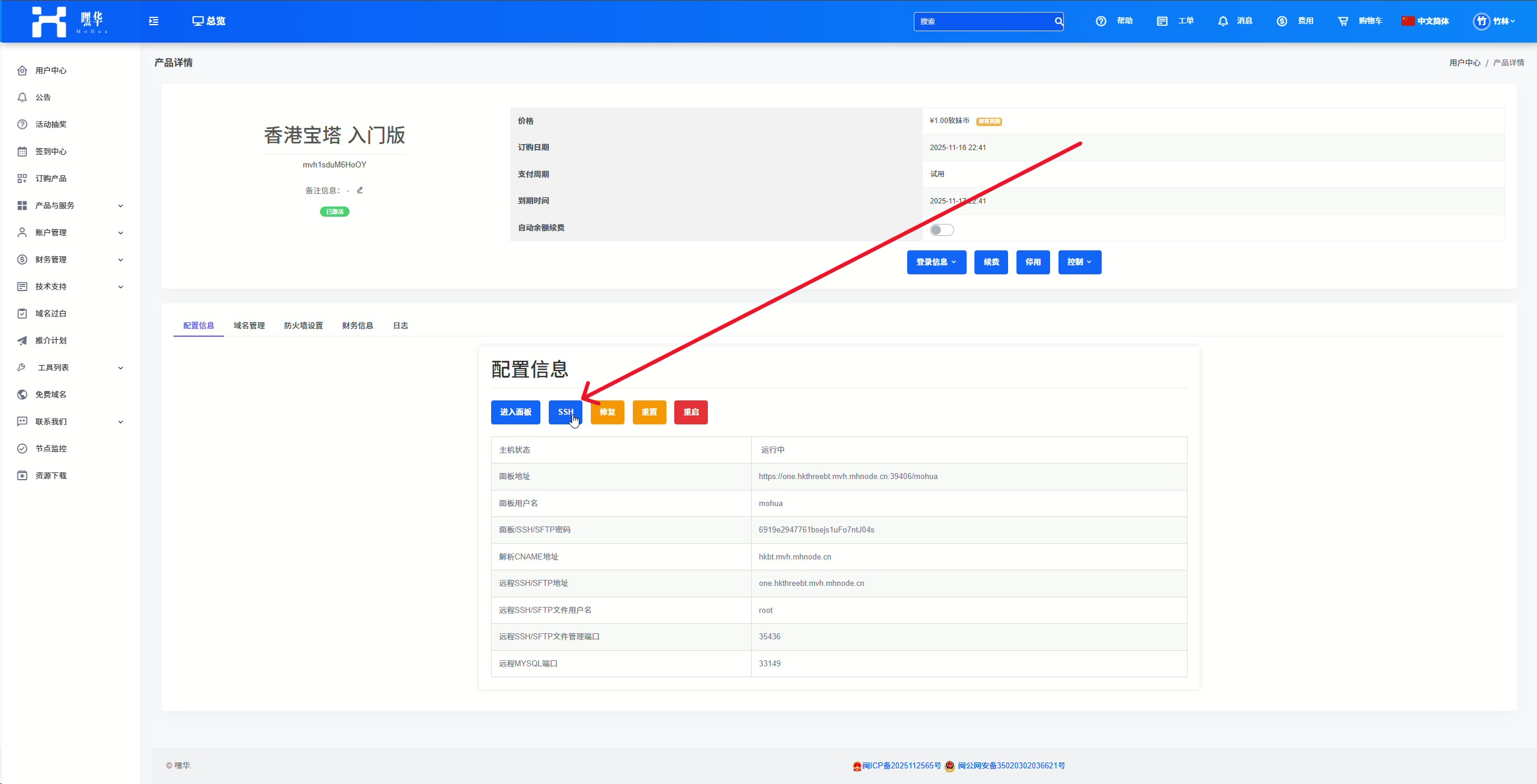The height and width of the screenshot is (784, 1537).
Task: Click the sidebar collapse menu icon
Action: tap(154, 21)
